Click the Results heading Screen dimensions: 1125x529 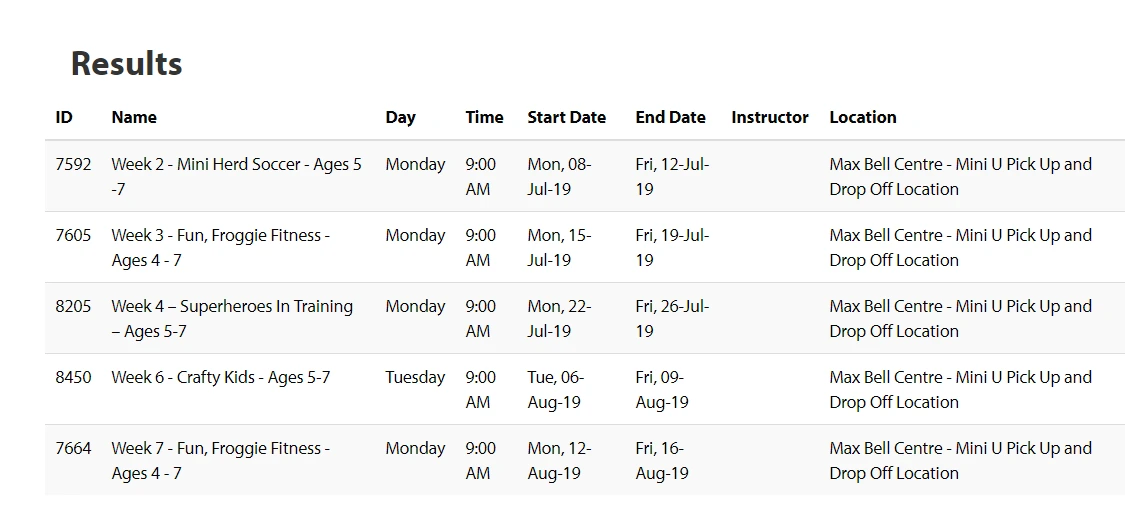coord(126,64)
